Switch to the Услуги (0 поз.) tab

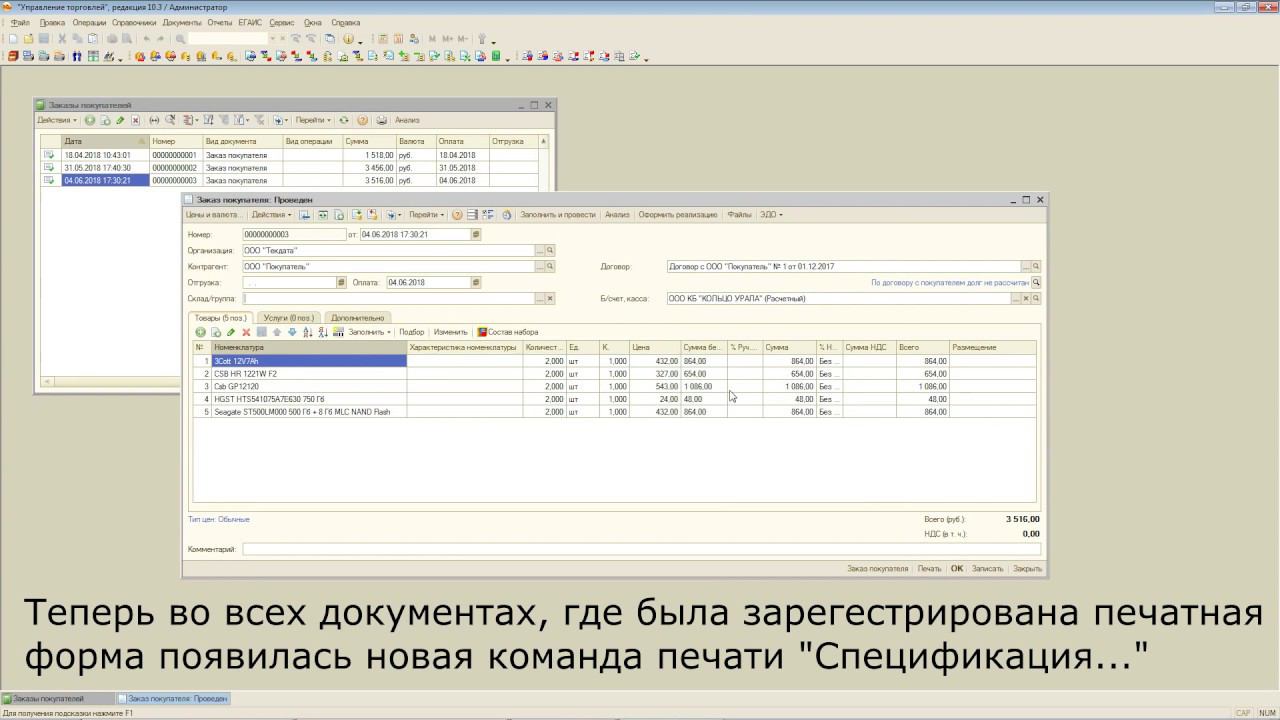[x=288, y=318]
